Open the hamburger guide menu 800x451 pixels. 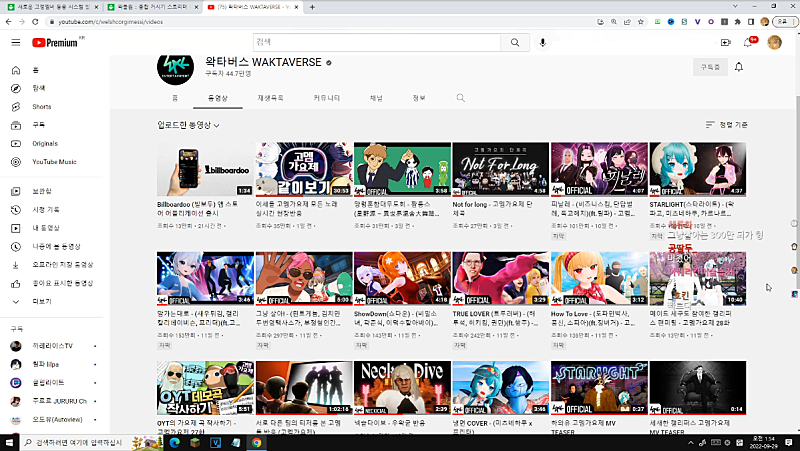15,43
